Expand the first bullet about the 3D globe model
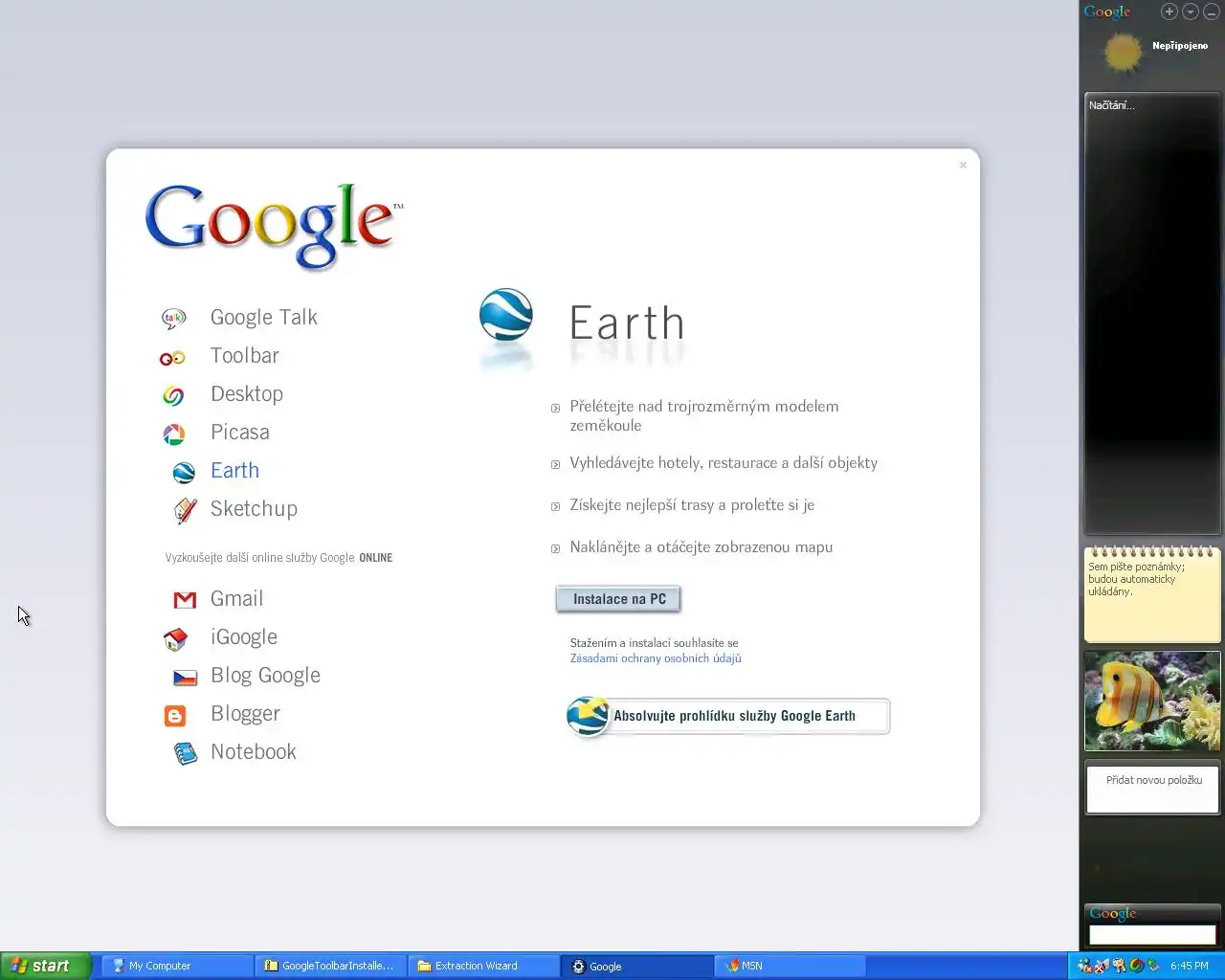The height and width of the screenshot is (980, 1225). click(x=555, y=409)
